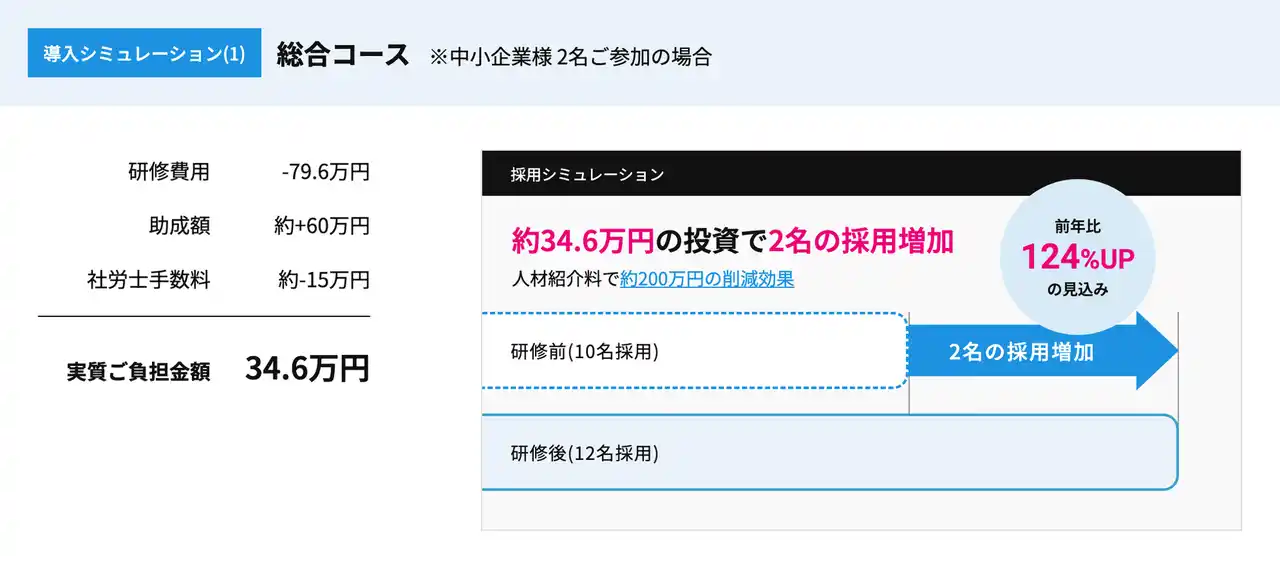Click the 約-15万円 fee amount
This screenshot has height=563, width=1280.
(x=324, y=280)
